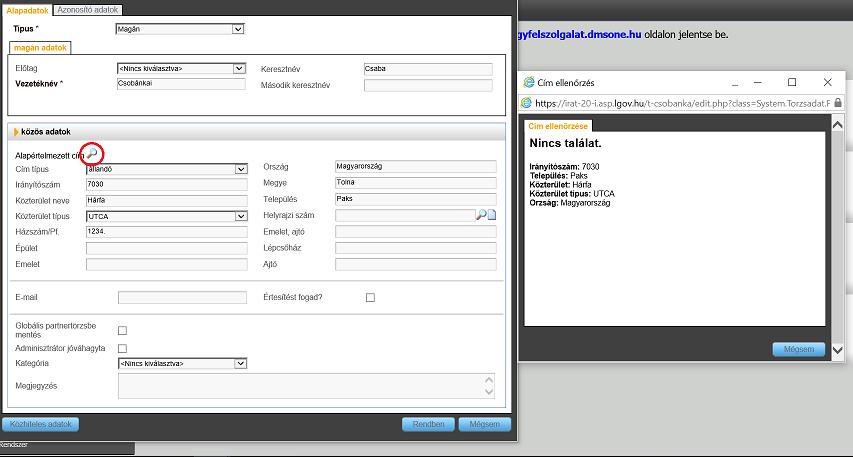Click popup scrollbar up arrow
The height and width of the screenshot is (457, 853).
coord(837,125)
